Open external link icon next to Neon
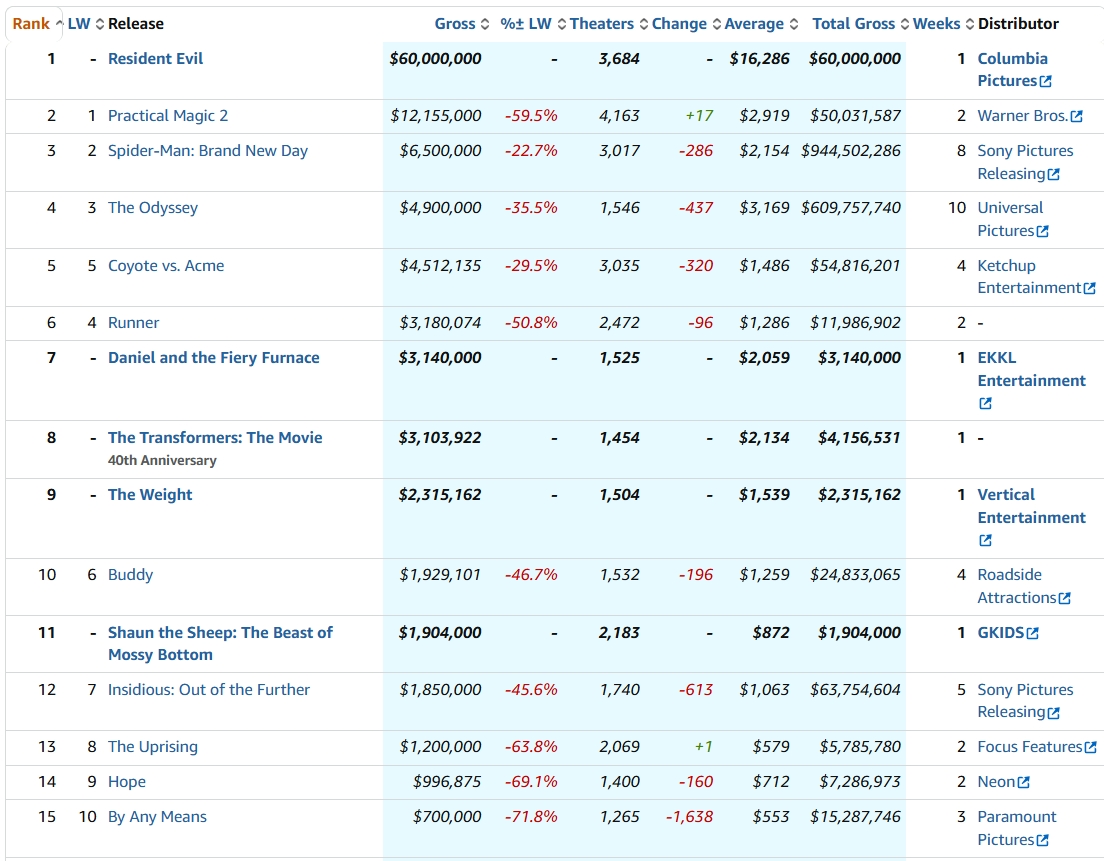 pyautogui.click(x=1023, y=782)
